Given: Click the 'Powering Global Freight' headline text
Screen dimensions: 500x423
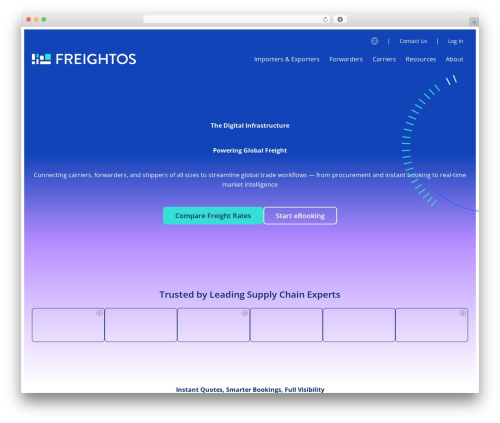Looking at the screenshot, I should 250,150.
